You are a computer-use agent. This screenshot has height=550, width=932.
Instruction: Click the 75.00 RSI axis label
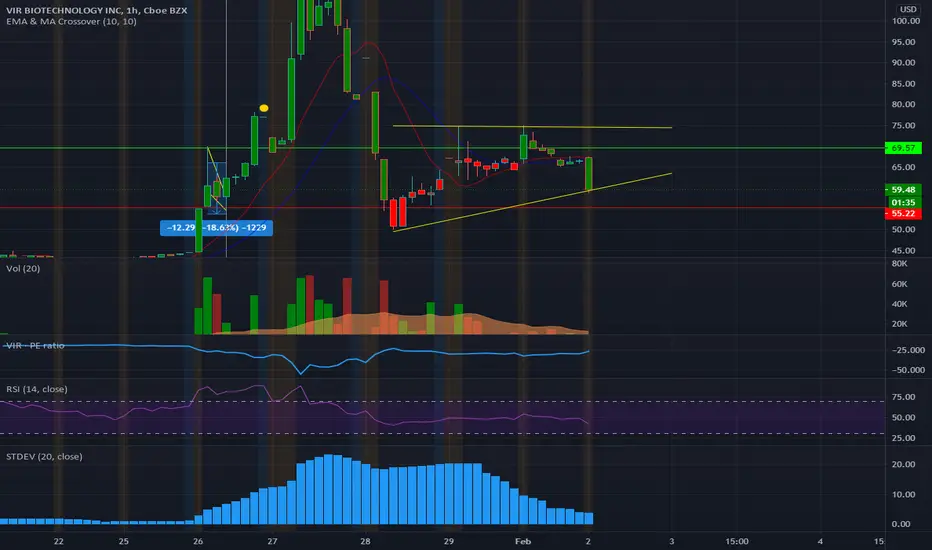[x=903, y=397]
